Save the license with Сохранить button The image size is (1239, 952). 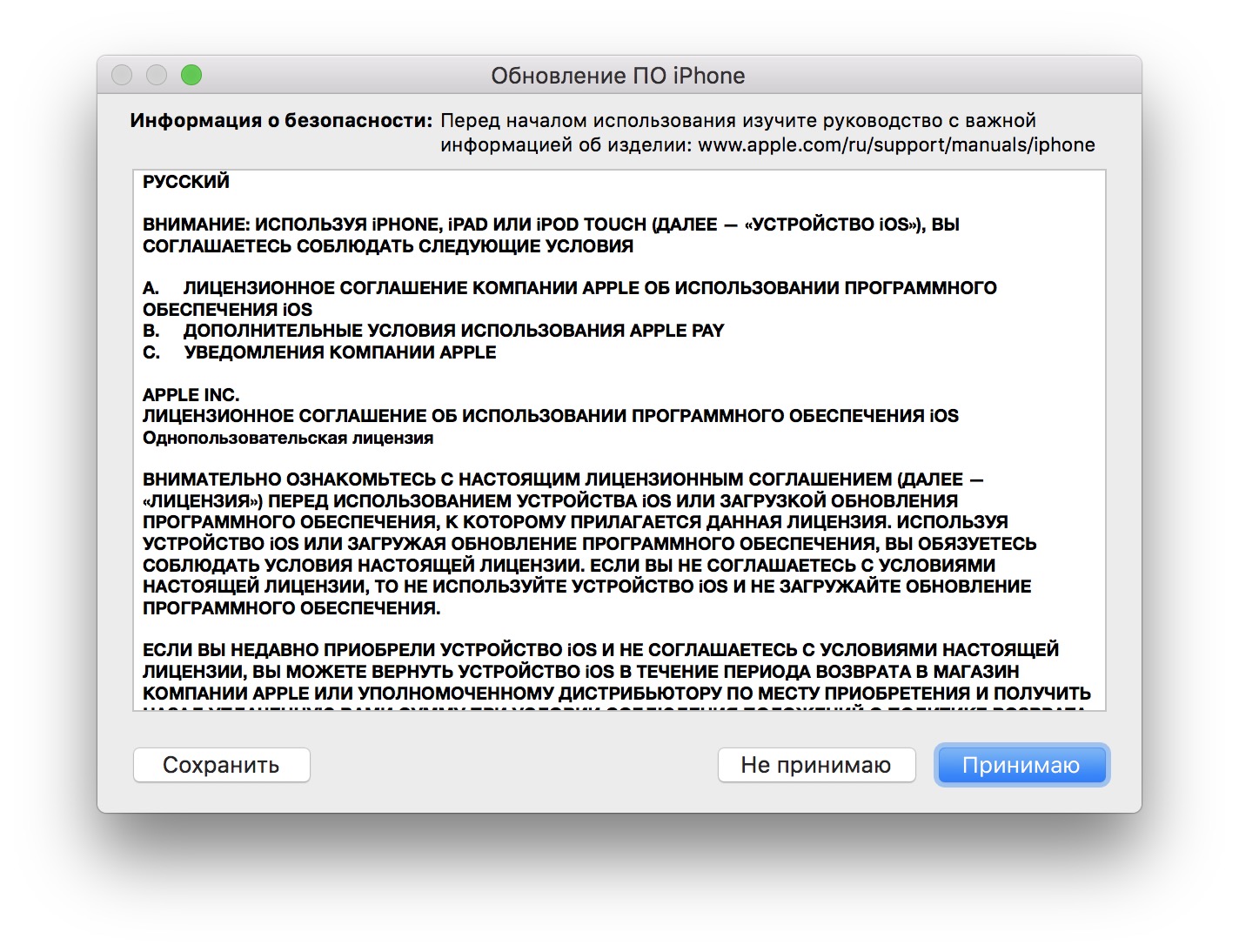[221, 765]
